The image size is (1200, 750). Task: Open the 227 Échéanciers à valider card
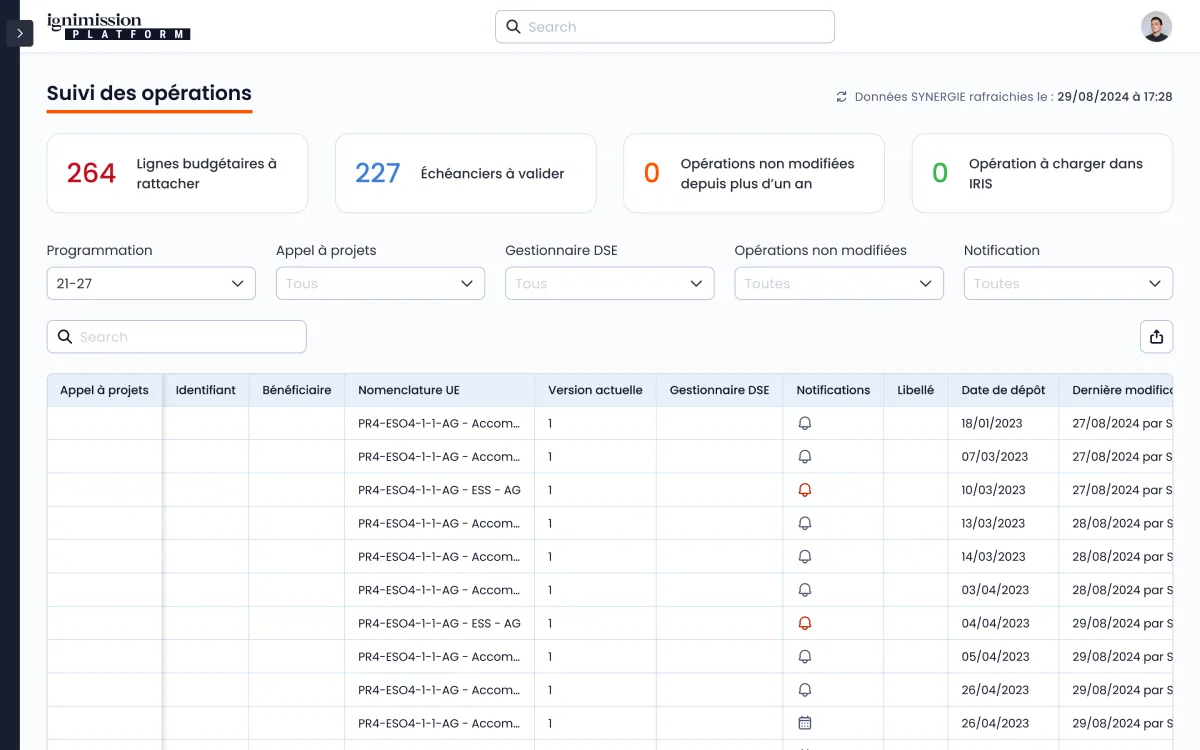465,173
